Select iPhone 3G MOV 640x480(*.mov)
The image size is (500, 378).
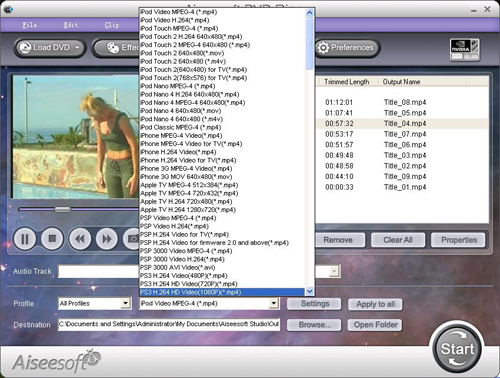click(x=222, y=177)
